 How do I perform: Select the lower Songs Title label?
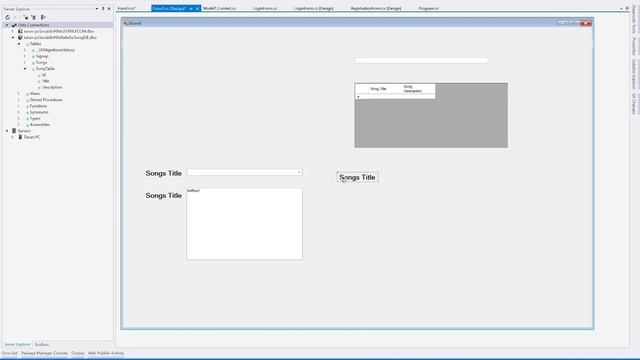pos(163,196)
